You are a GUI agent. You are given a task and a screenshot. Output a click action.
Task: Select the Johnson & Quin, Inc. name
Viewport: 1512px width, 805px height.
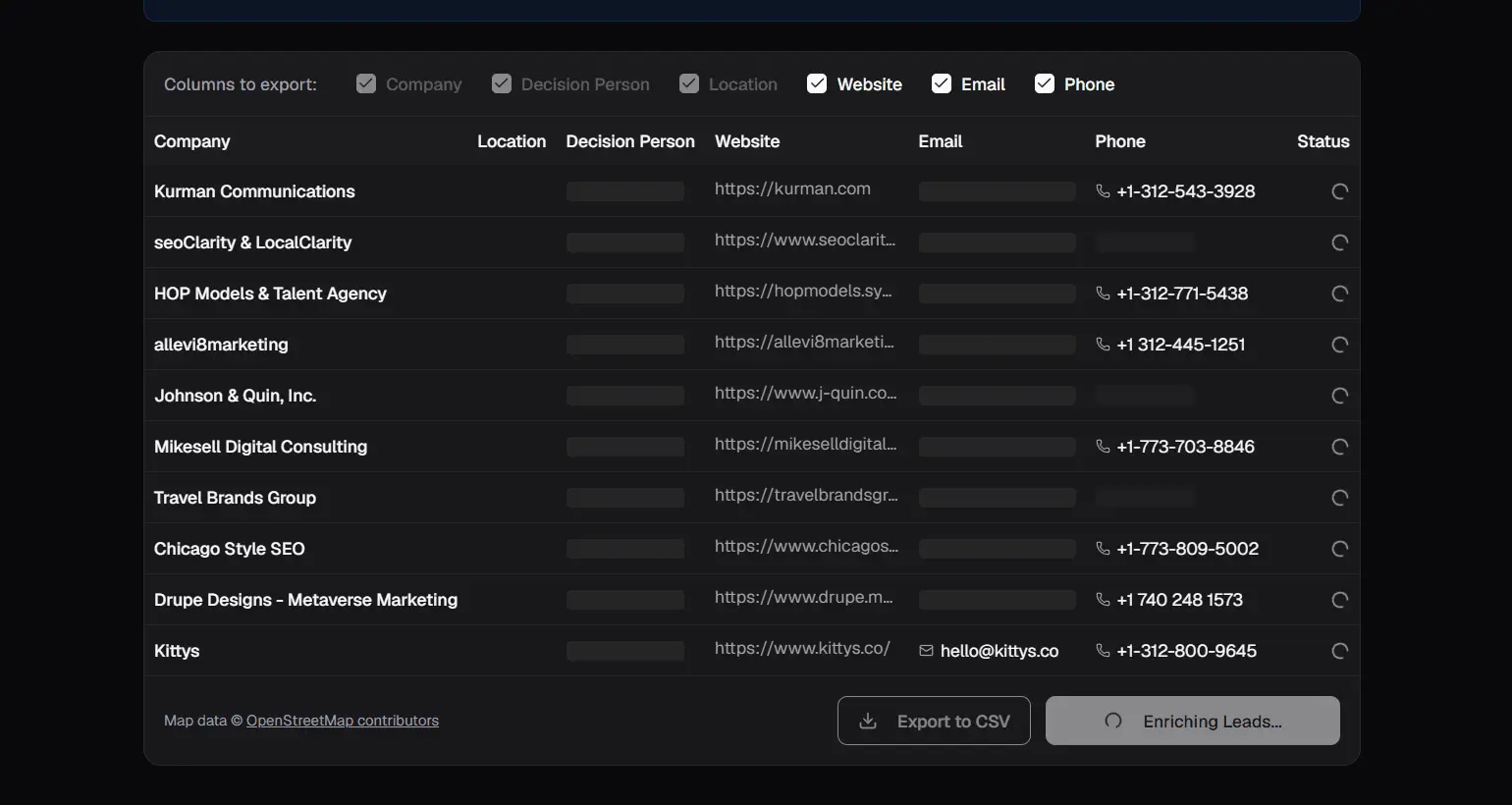click(235, 396)
